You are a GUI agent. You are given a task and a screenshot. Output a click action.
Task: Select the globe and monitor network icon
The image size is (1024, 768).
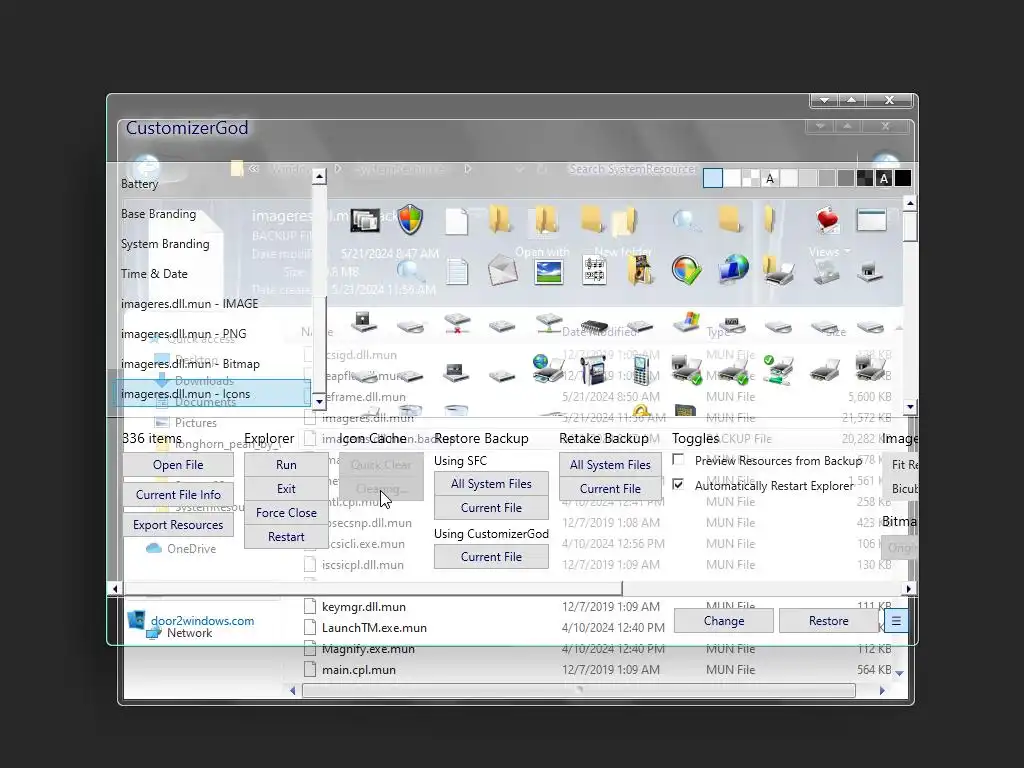(733, 270)
